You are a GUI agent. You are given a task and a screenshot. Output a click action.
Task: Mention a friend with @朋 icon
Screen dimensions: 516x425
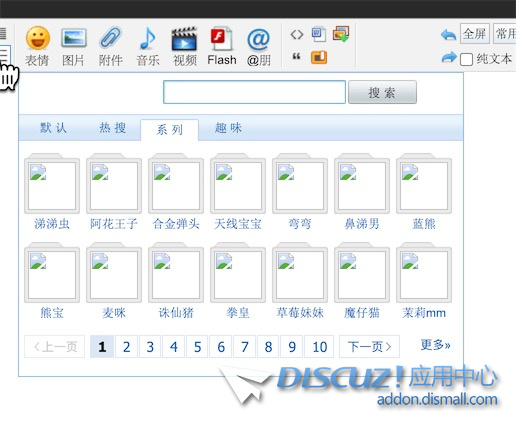click(x=258, y=46)
